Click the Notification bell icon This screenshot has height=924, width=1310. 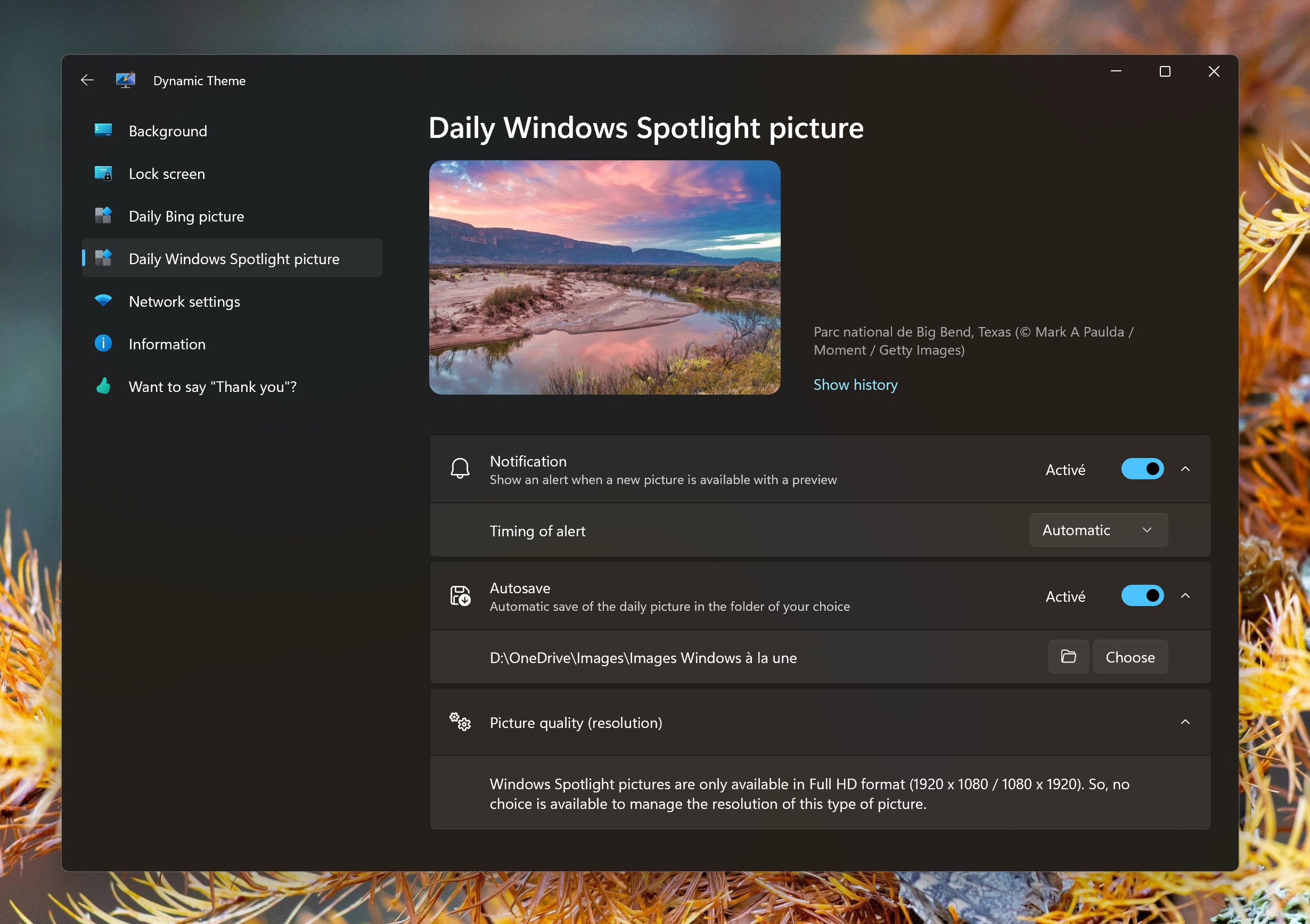click(460, 469)
